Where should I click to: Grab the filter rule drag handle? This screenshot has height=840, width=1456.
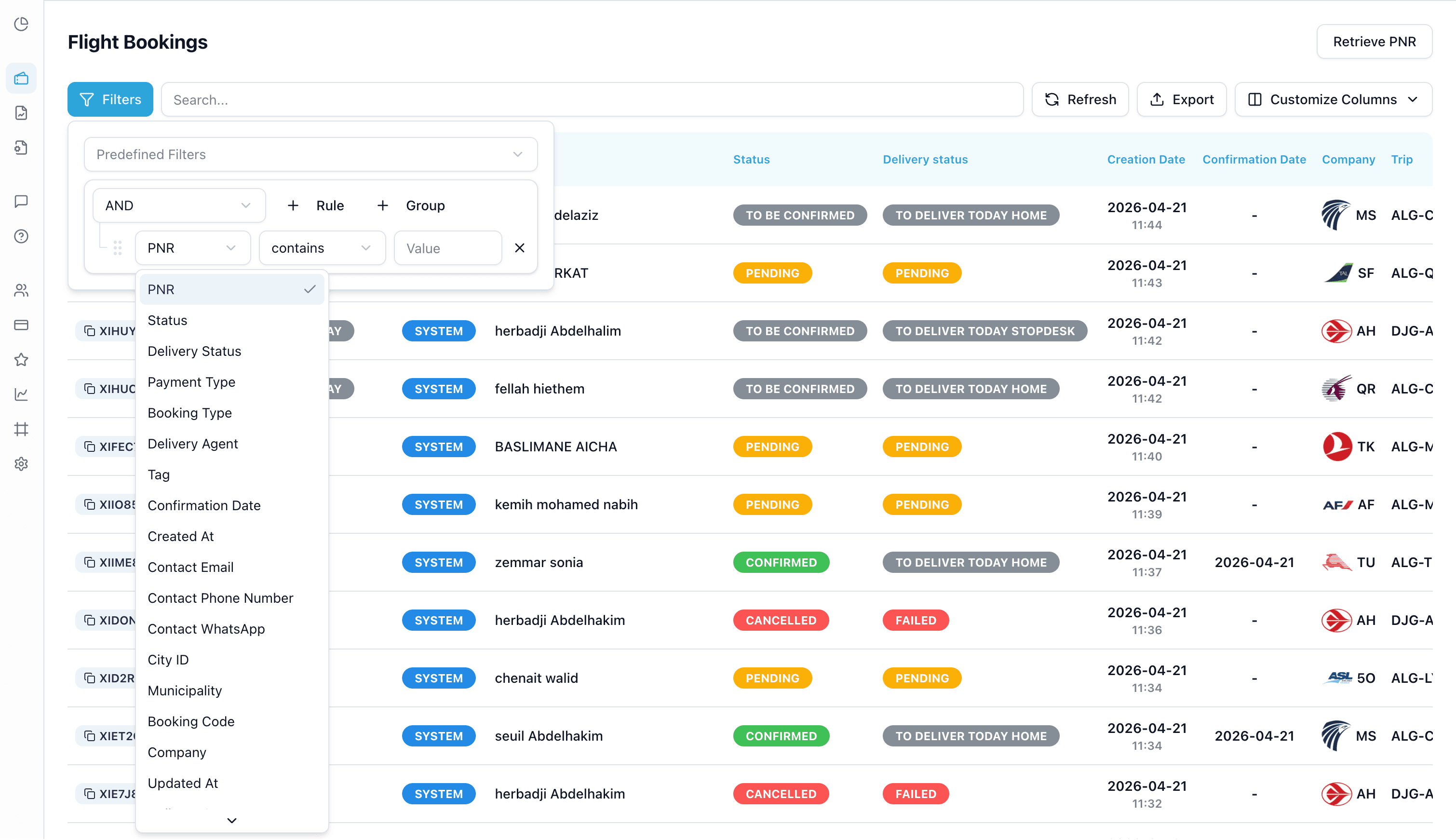click(118, 248)
